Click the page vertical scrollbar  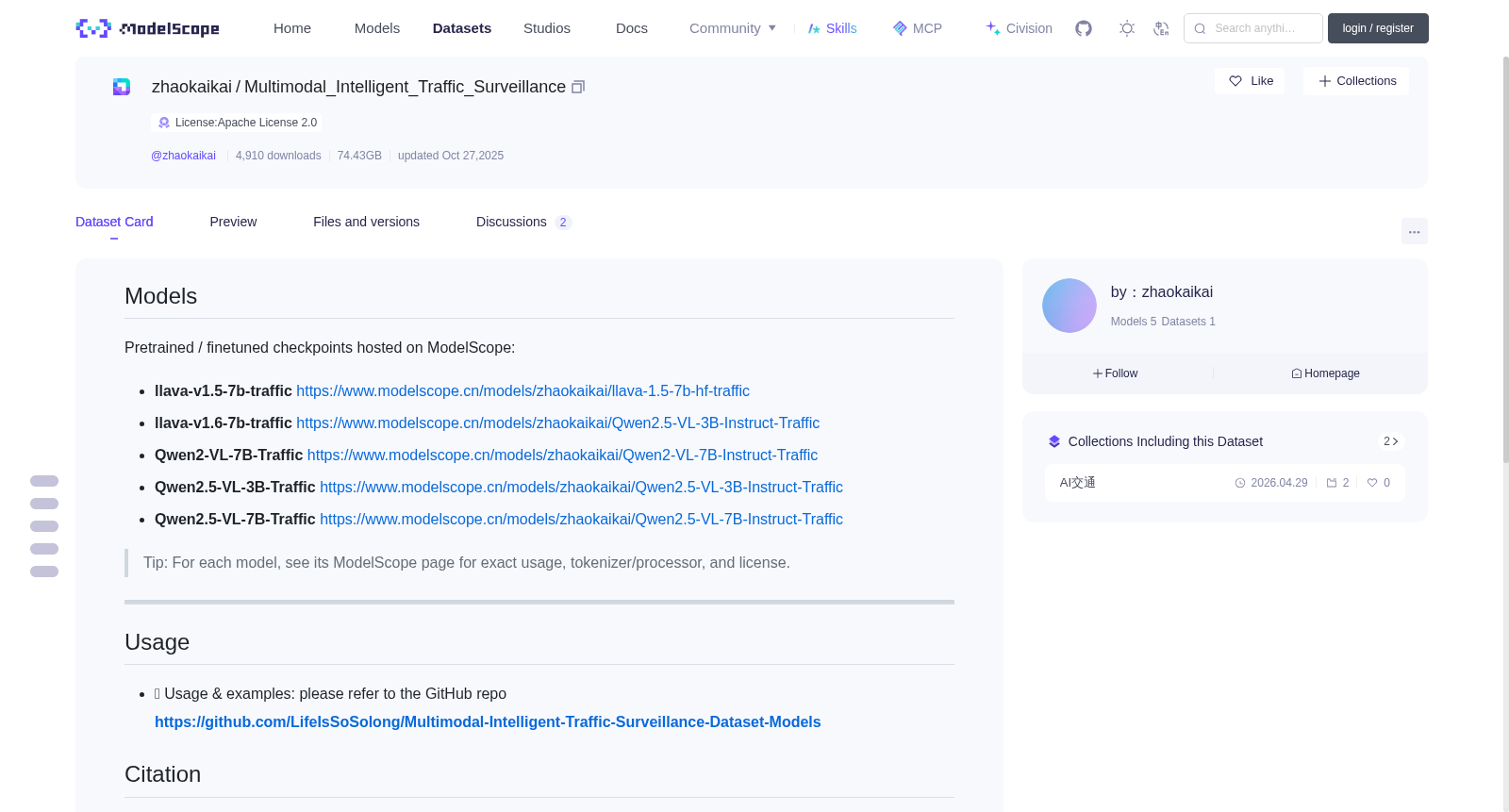pyautogui.click(x=1505, y=259)
